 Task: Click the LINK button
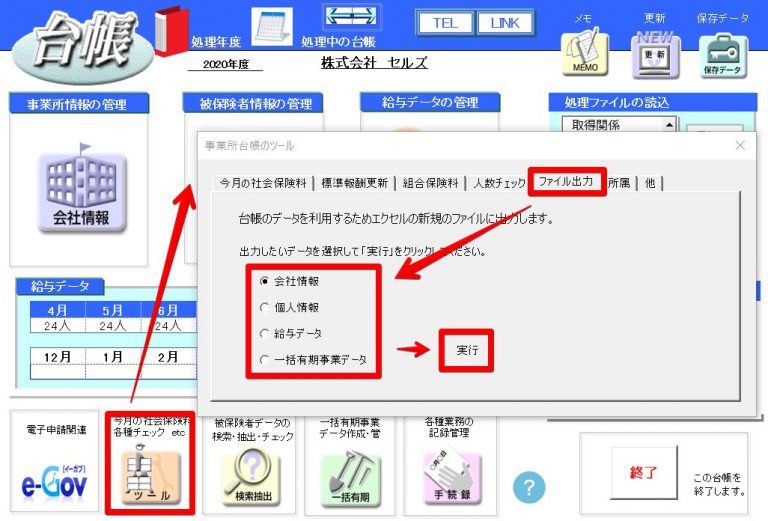pyautogui.click(x=505, y=23)
